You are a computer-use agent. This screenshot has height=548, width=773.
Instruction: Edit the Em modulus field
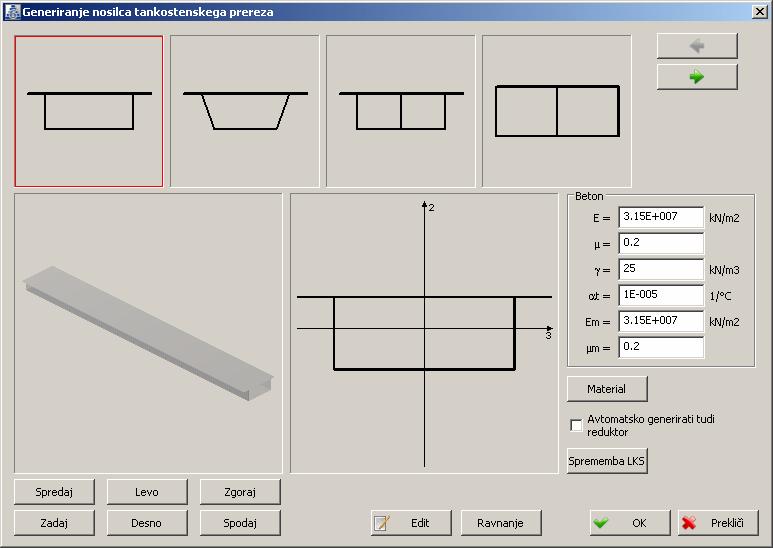661,321
